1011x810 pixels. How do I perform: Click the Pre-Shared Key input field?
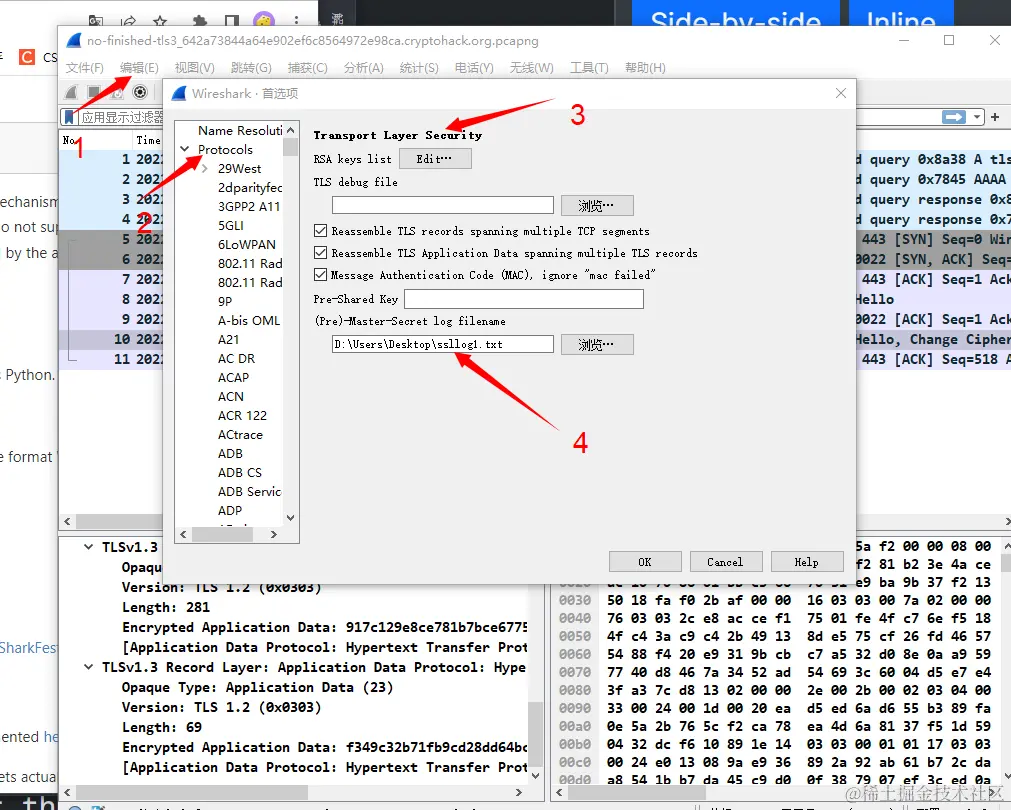point(524,299)
